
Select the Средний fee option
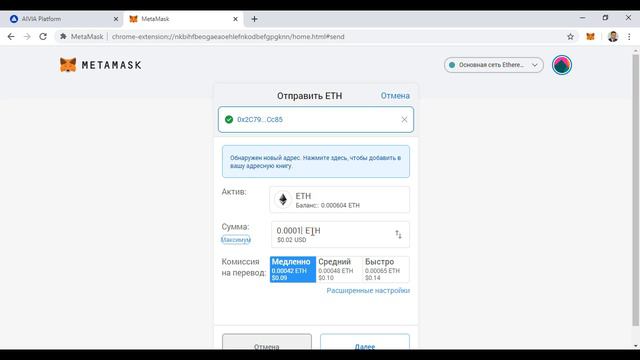tap(339, 269)
